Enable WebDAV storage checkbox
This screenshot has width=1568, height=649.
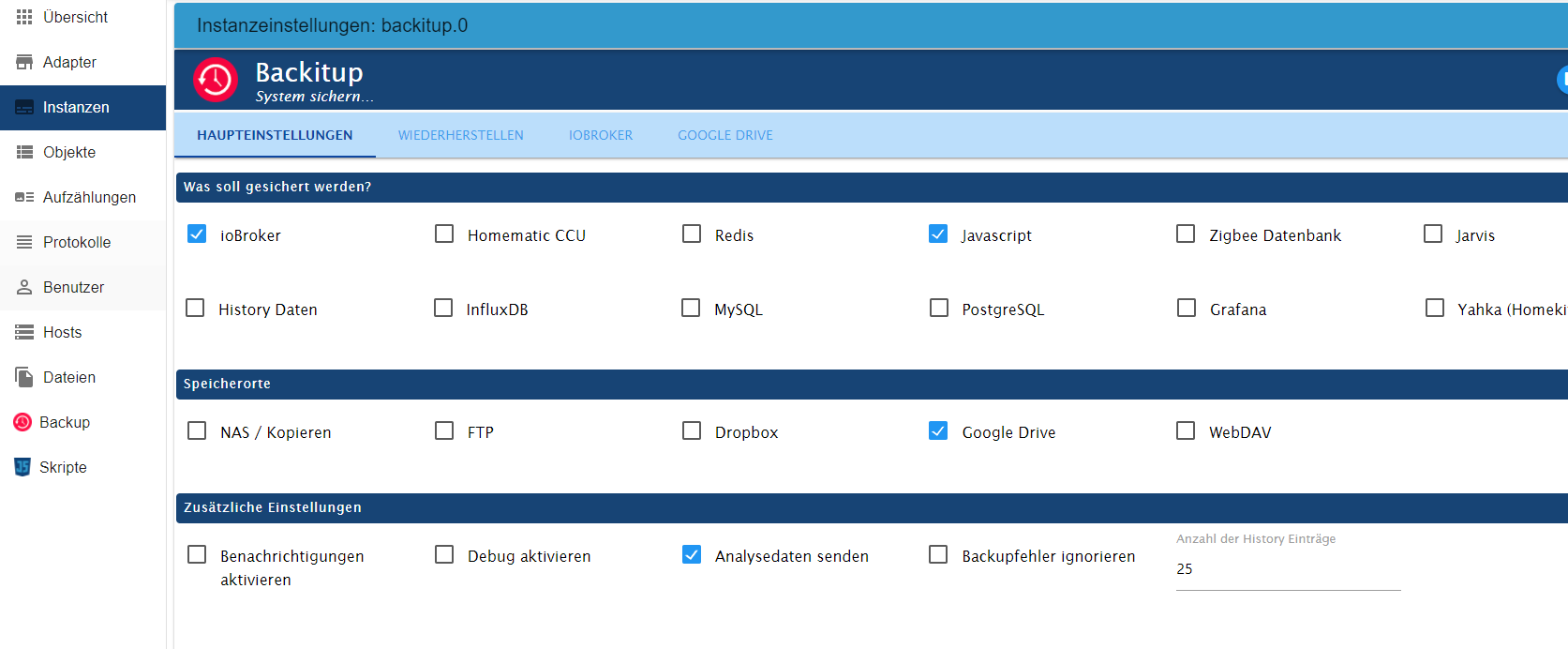(x=1186, y=430)
